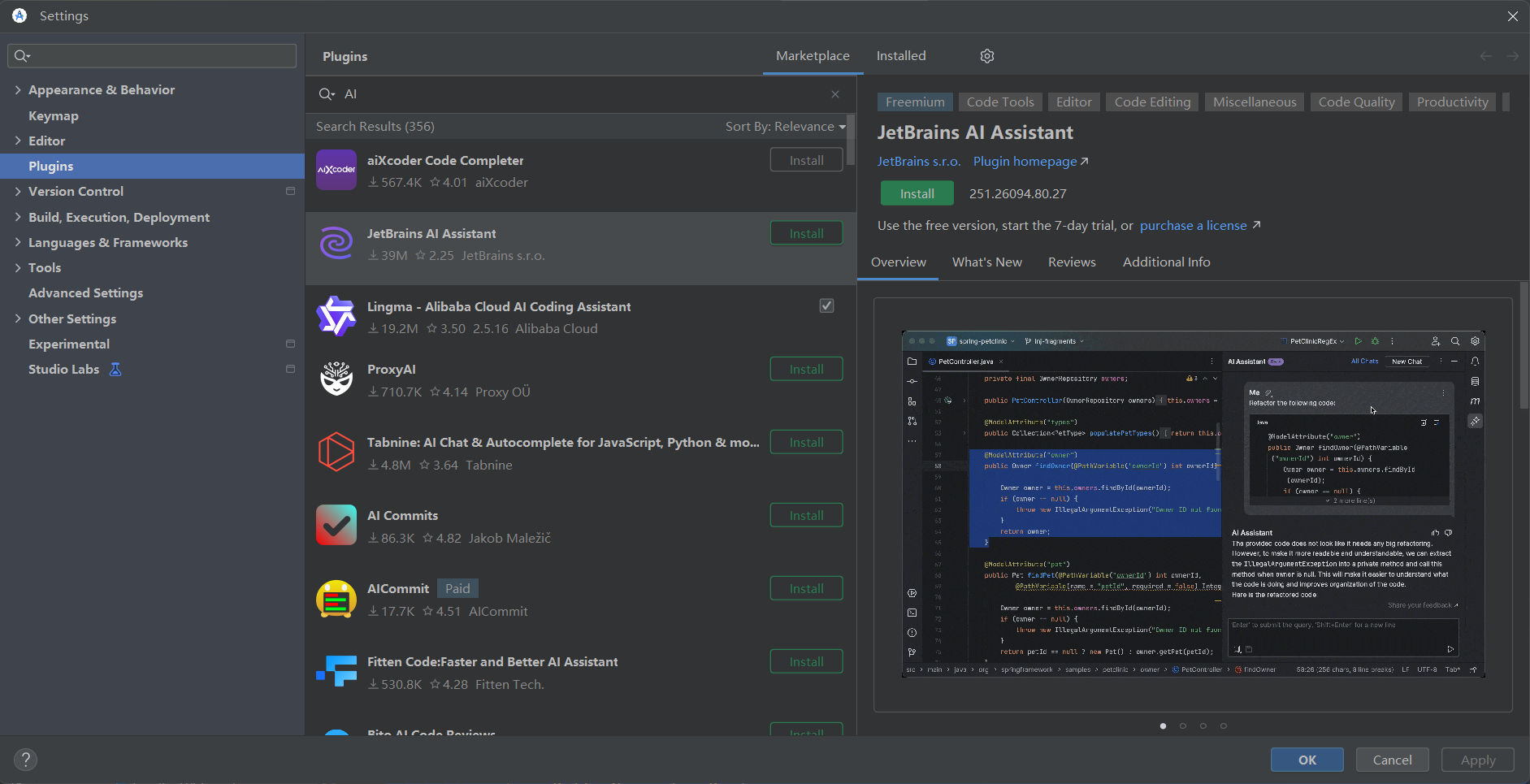The height and width of the screenshot is (784, 1530).
Task: Select the Keymap settings page
Action: [x=54, y=115]
